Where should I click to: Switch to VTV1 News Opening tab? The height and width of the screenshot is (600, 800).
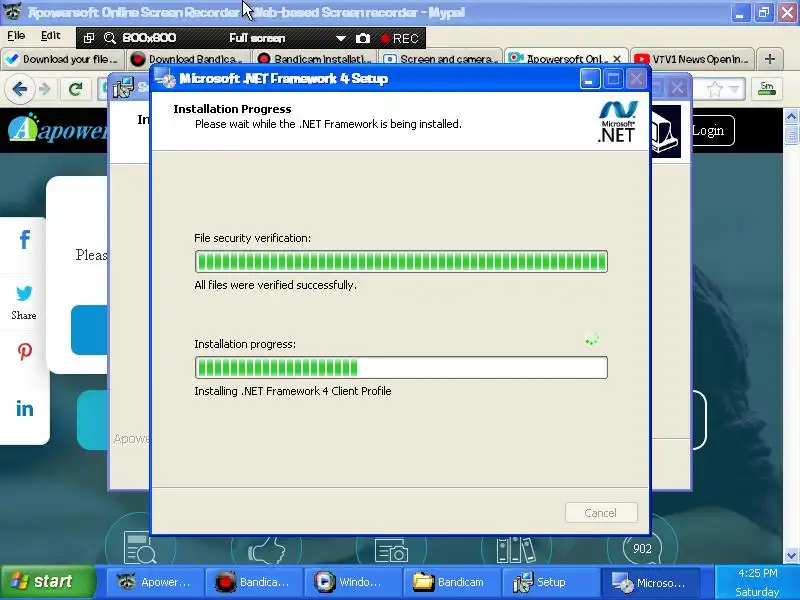691,59
